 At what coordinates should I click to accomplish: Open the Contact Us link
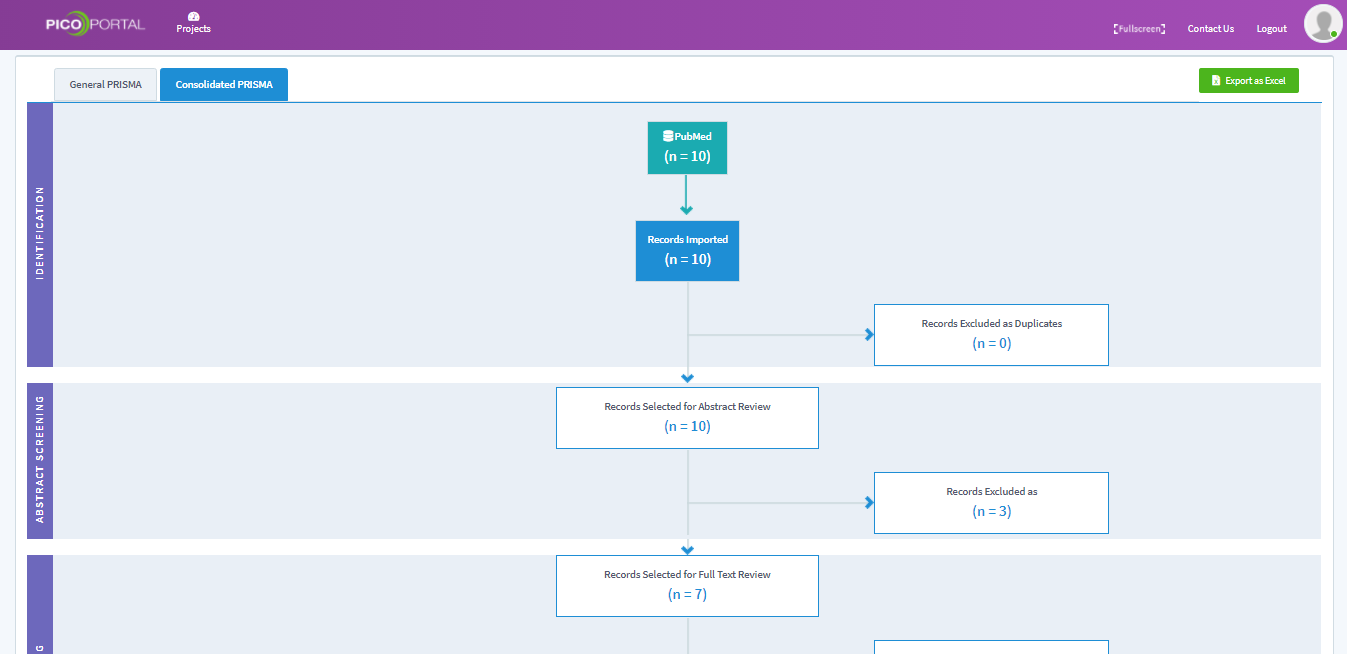pos(1211,29)
